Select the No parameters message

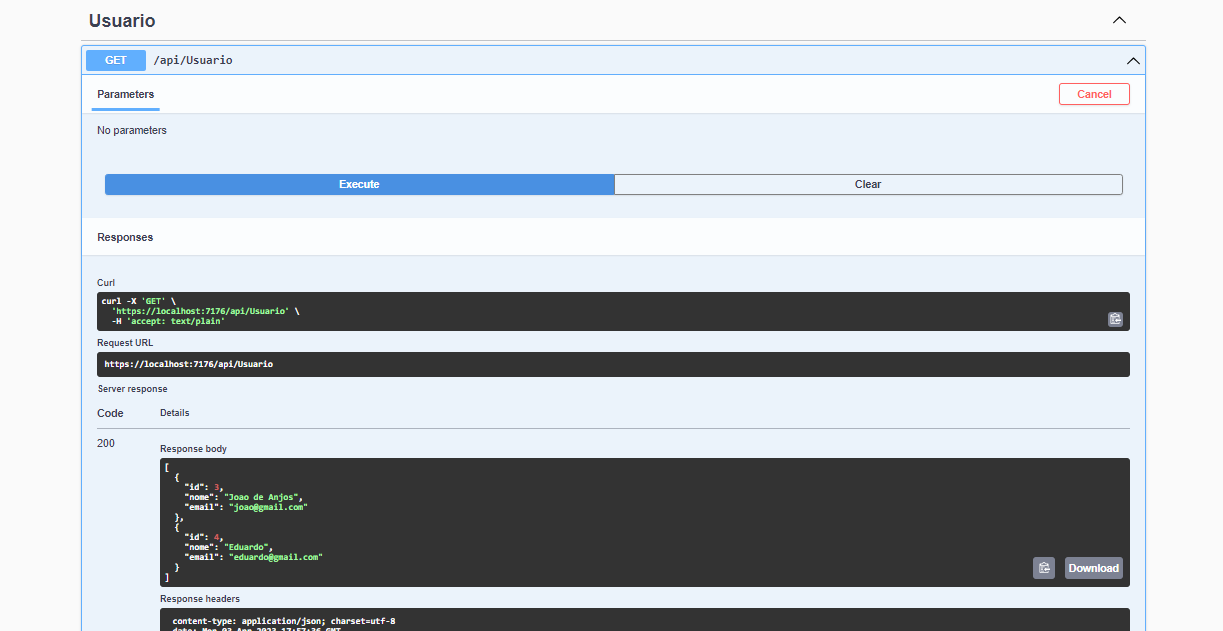click(132, 130)
